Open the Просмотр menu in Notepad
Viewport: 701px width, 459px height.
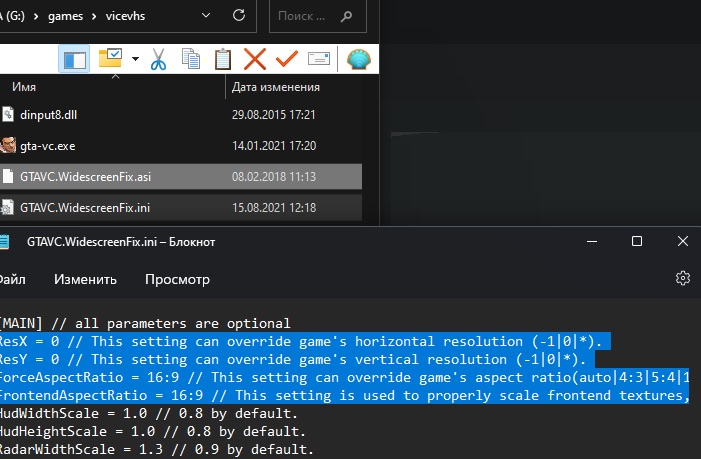177,279
